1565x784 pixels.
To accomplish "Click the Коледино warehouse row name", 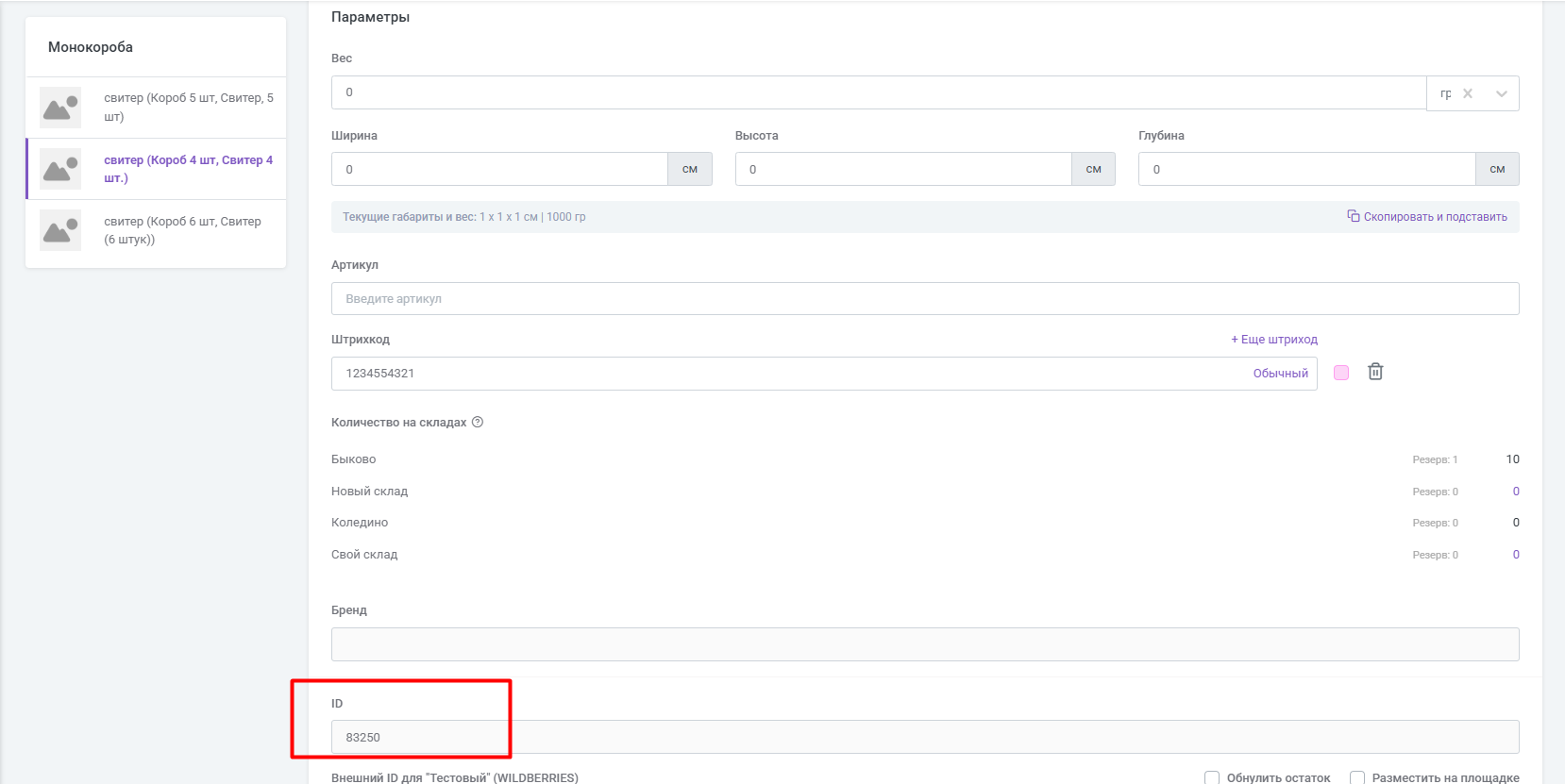I will tap(360, 523).
